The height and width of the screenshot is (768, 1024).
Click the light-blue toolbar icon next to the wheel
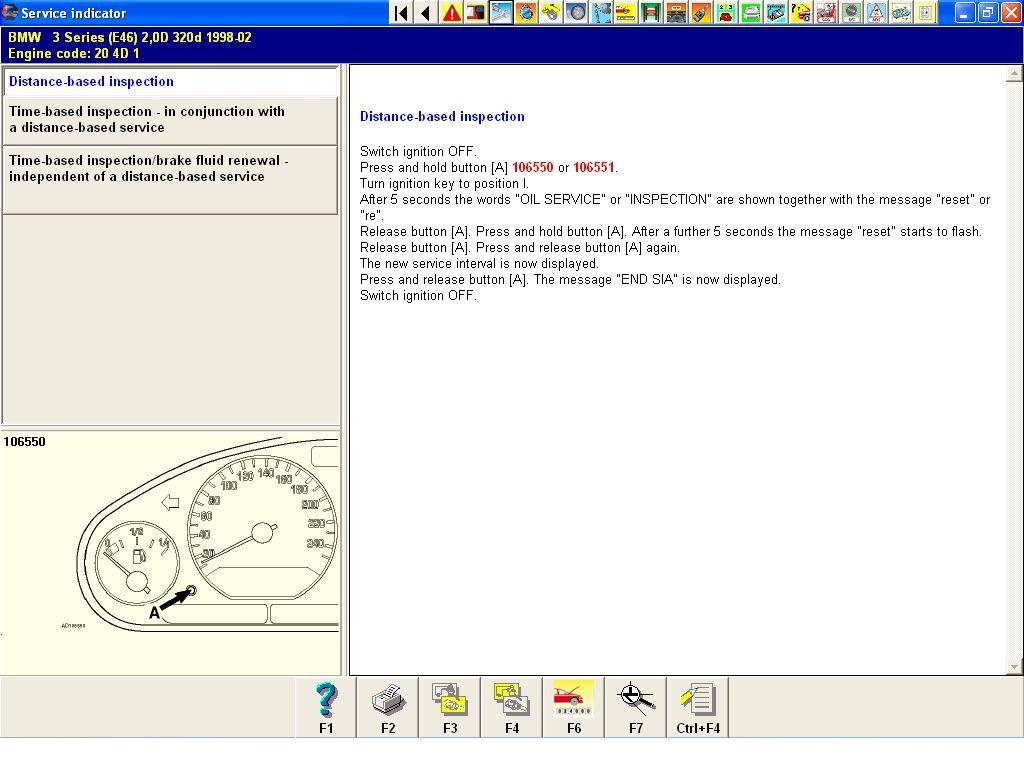click(601, 12)
